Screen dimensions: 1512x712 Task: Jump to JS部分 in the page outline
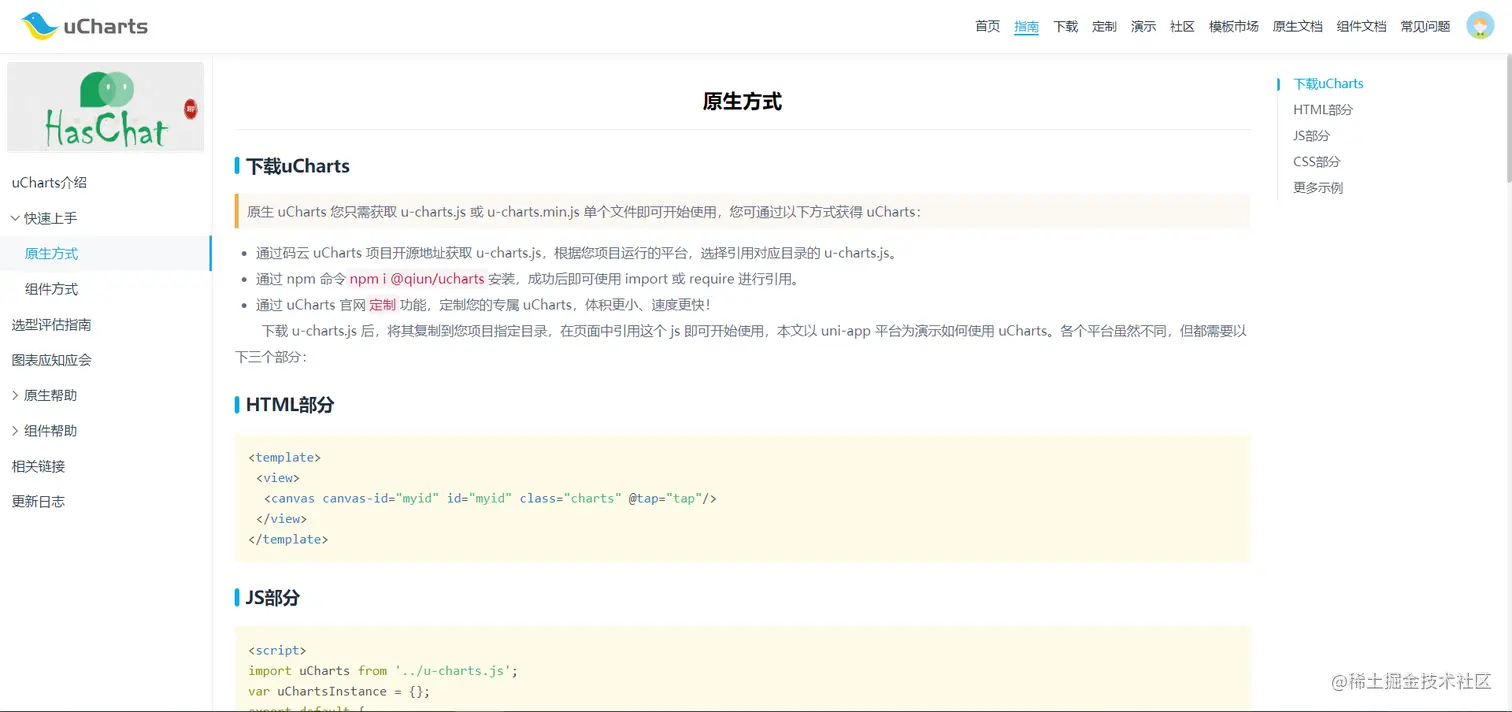pyautogui.click(x=1311, y=136)
